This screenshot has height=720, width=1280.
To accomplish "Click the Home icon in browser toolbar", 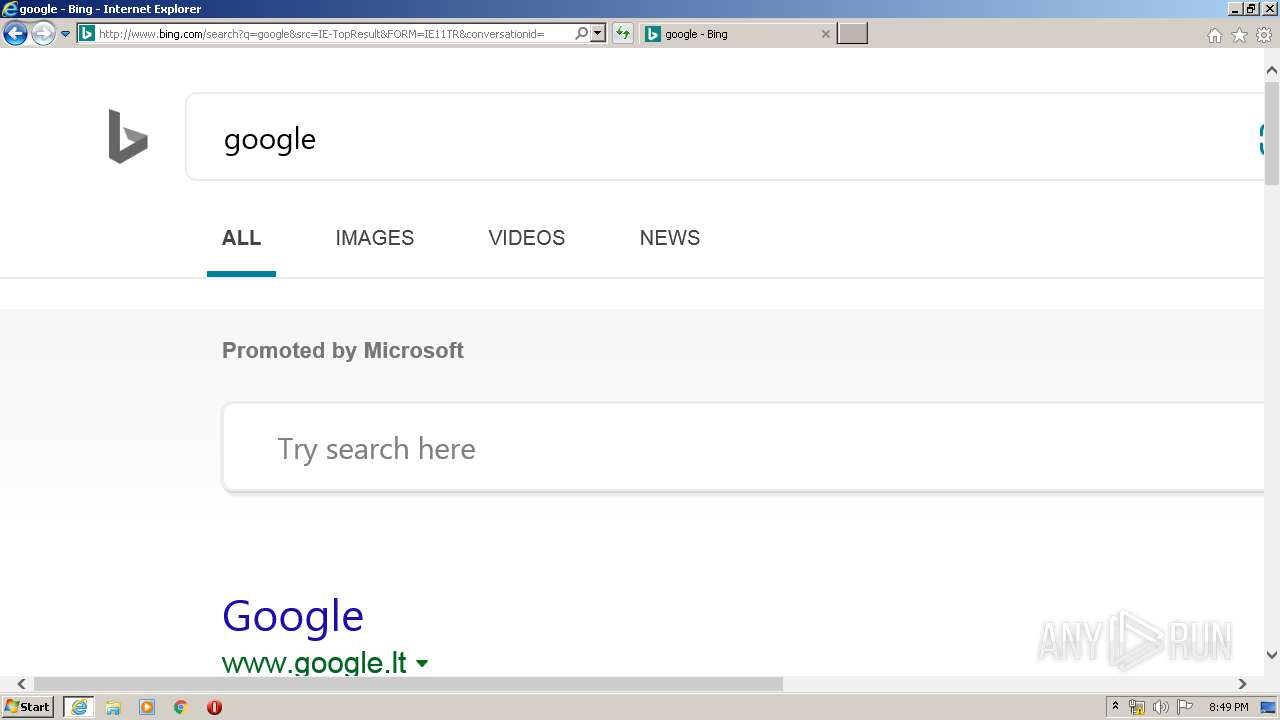I will click(x=1214, y=35).
